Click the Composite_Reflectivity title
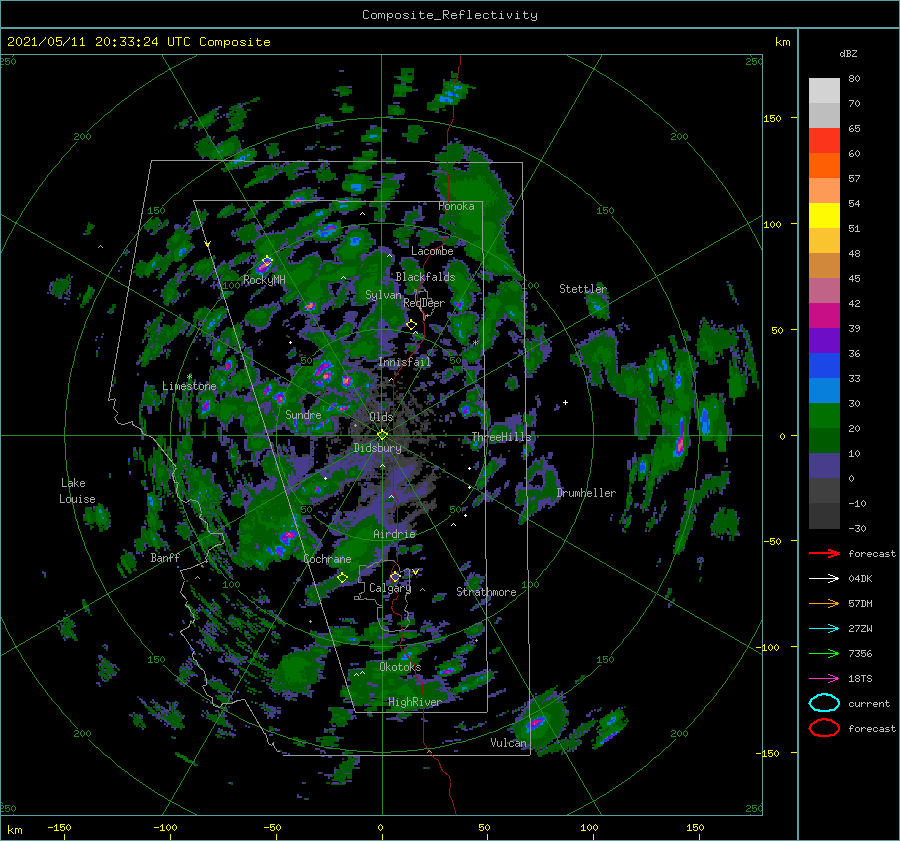Viewport: 900px width, 841px height. [x=449, y=15]
